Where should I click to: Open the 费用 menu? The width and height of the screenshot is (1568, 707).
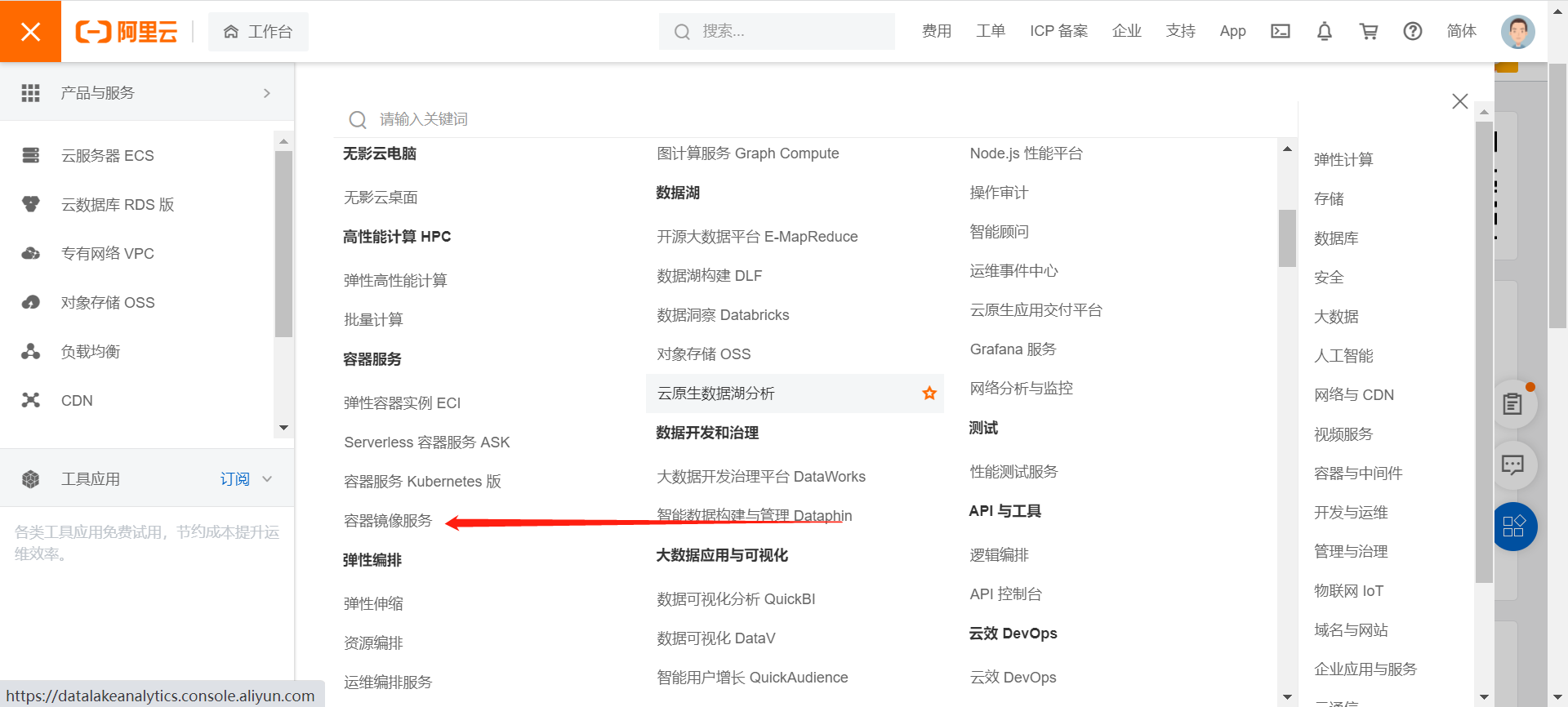point(937,31)
